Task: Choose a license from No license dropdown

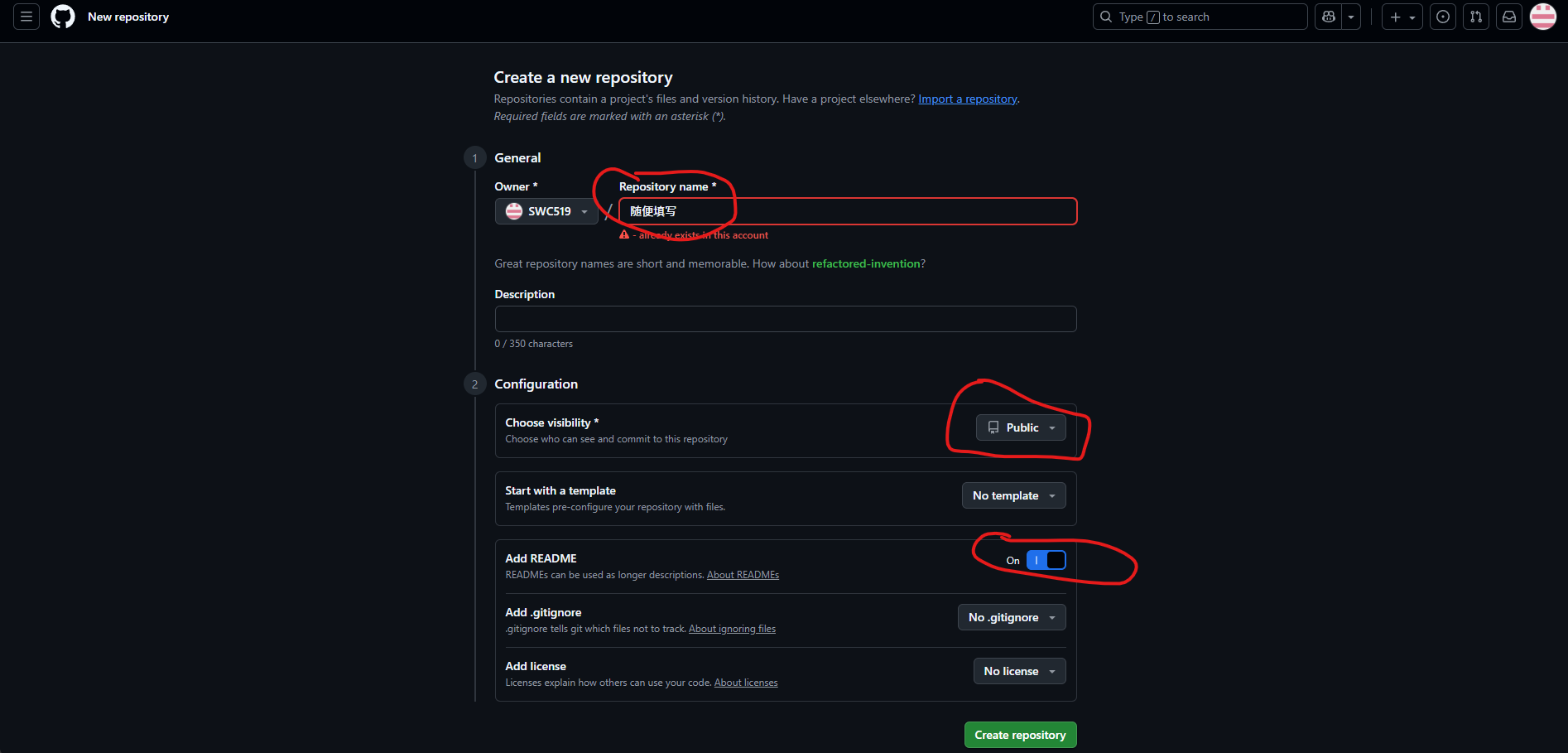Action: point(1019,671)
